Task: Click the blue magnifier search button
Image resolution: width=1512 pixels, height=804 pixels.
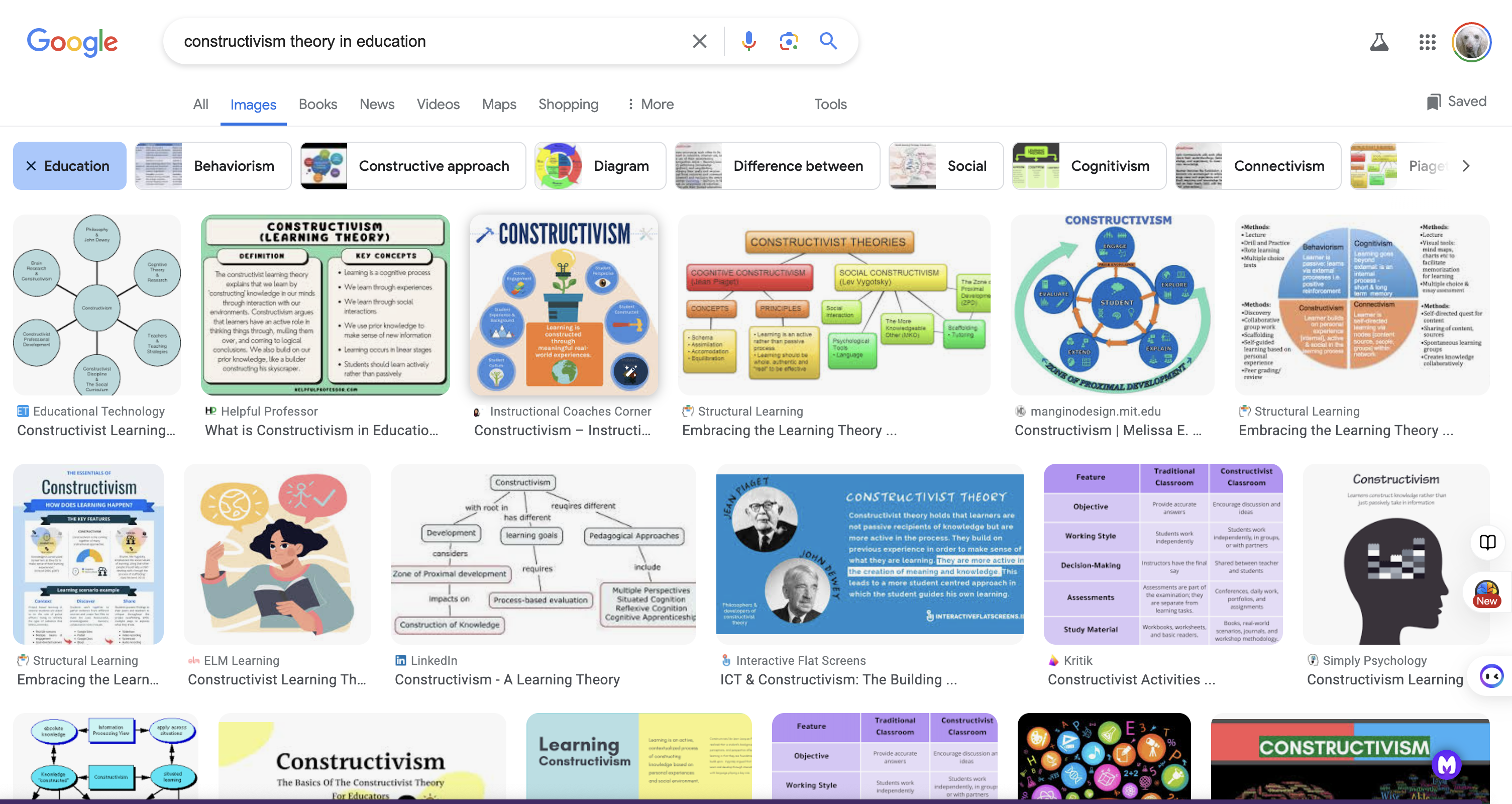Action: [828, 41]
